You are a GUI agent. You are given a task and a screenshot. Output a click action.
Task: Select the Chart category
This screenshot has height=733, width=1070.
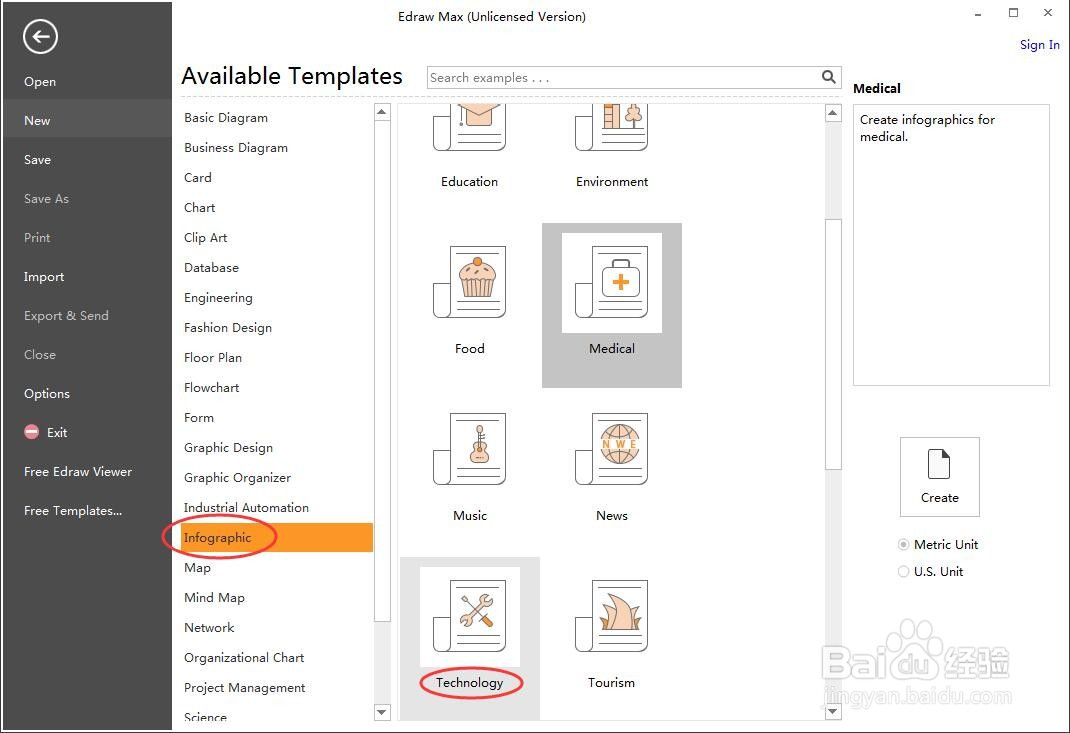[199, 207]
